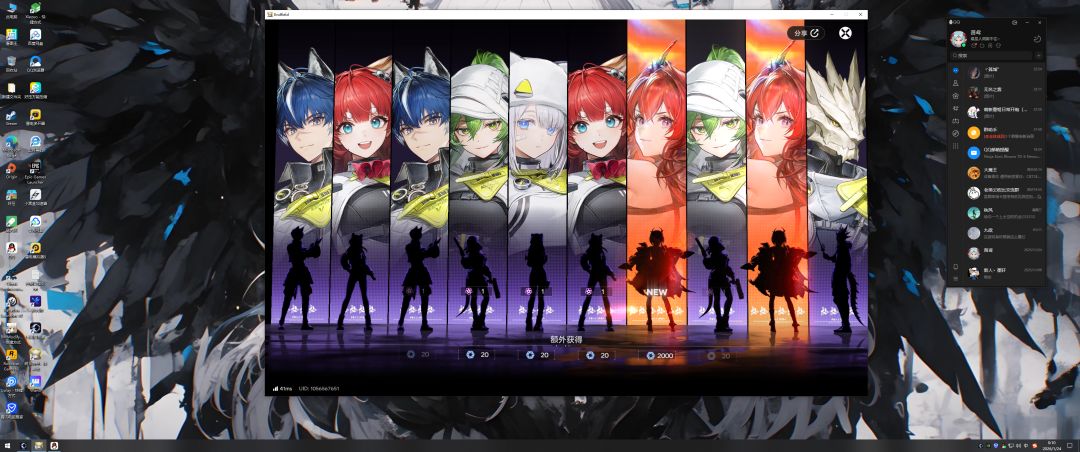Open the QQ profile avatar
Image resolution: width=1080 pixels, height=452 pixels.
(959, 37)
